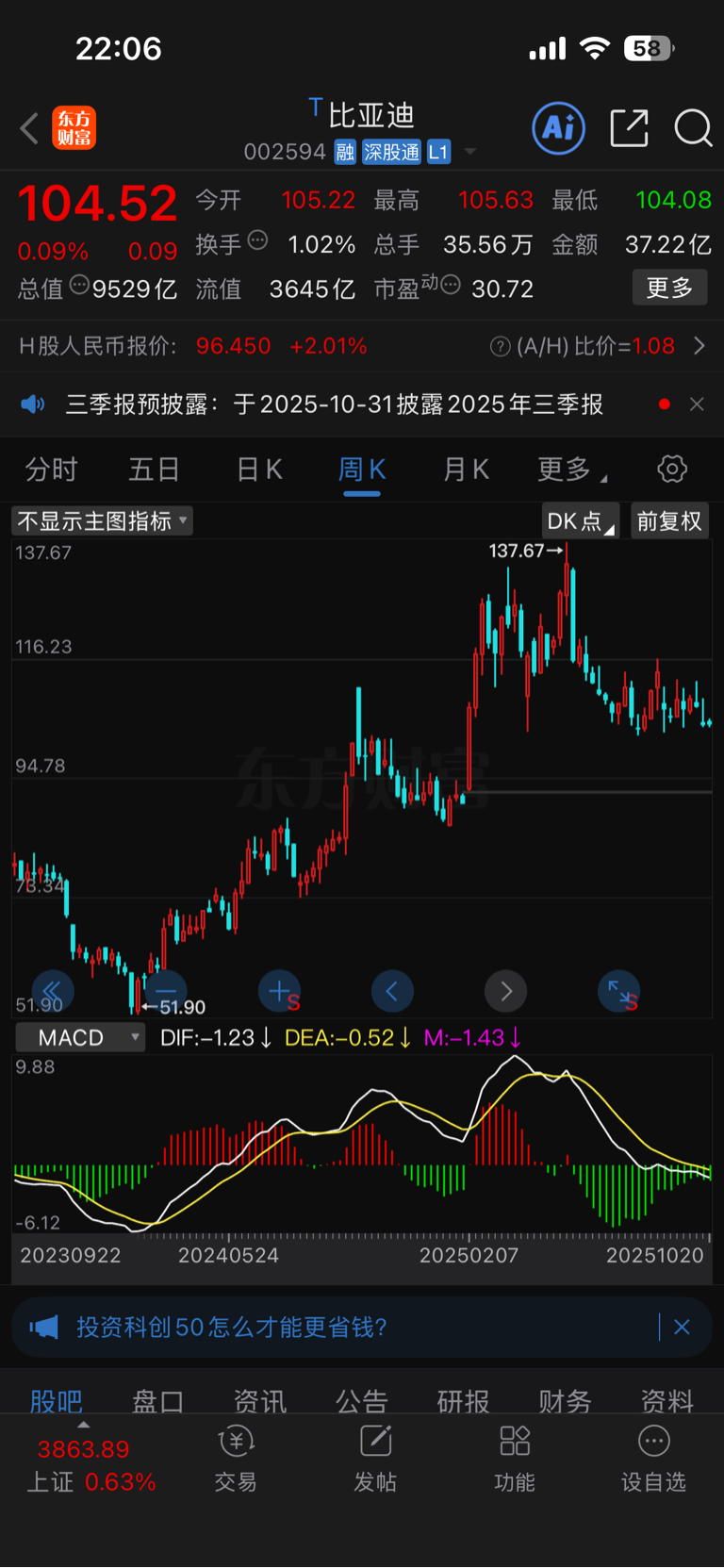The width and height of the screenshot is (724, 1568).
Task: Switch to 分时 tab
Action: click(x=51, y=469)
